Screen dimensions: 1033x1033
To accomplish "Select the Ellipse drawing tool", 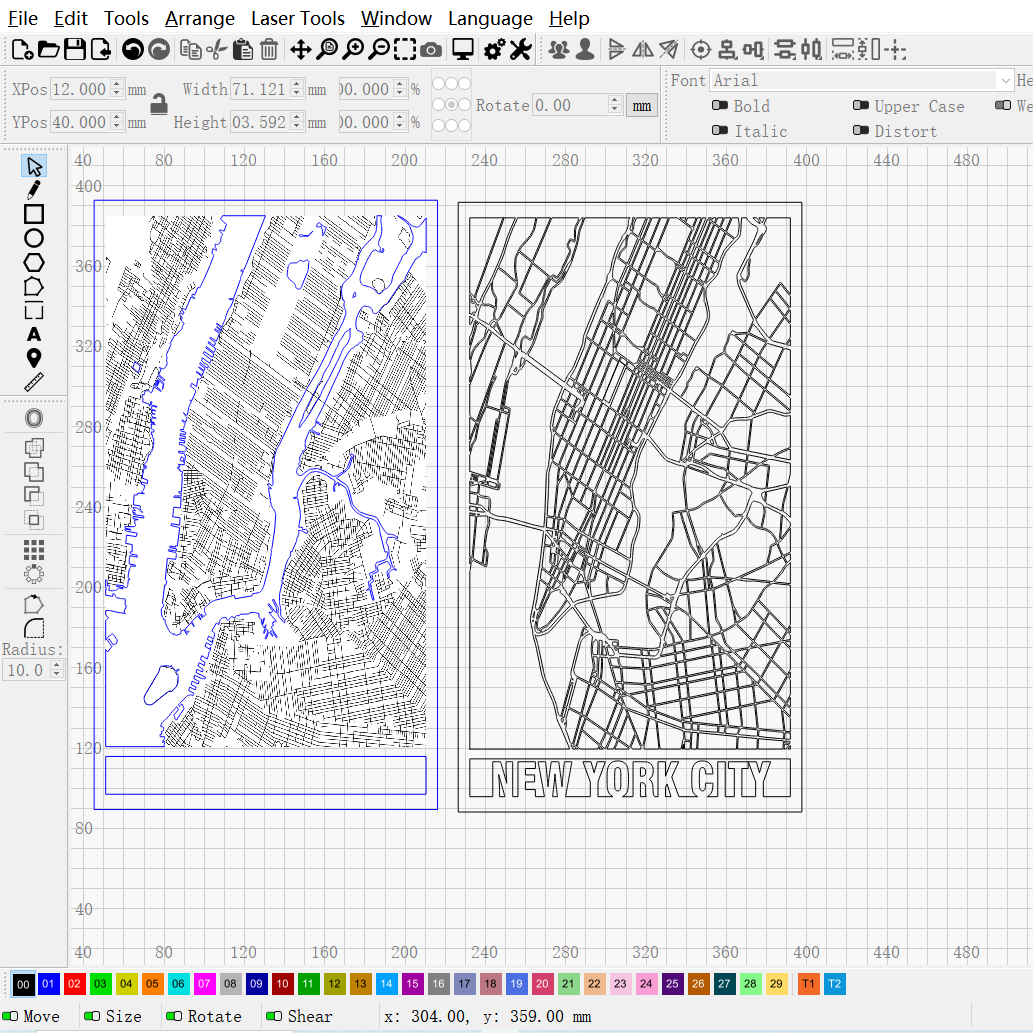I will tap(33, 238).
